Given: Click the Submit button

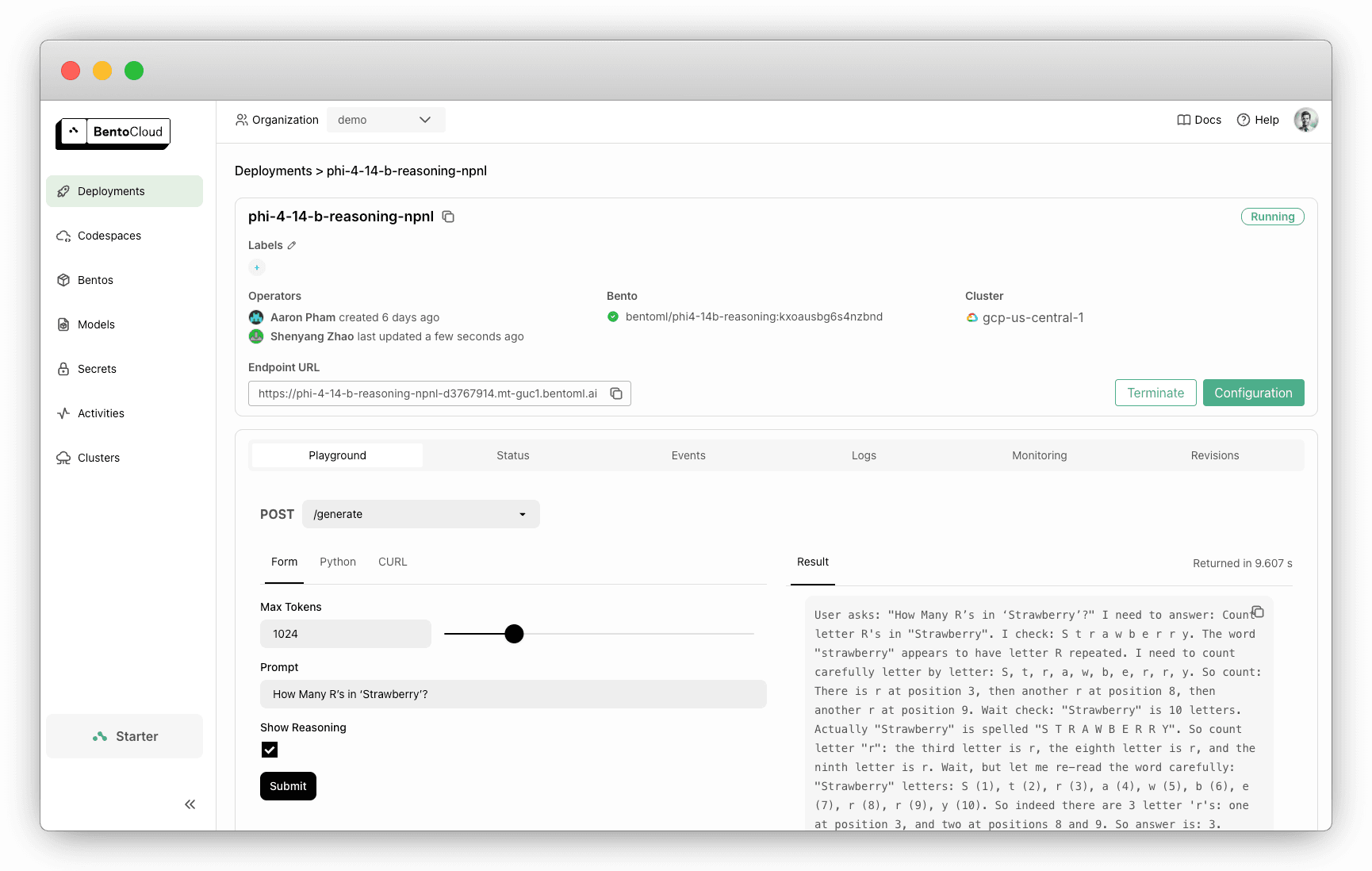Looking at the screenshot, I should pyautogui.click(x=288, y=786).
